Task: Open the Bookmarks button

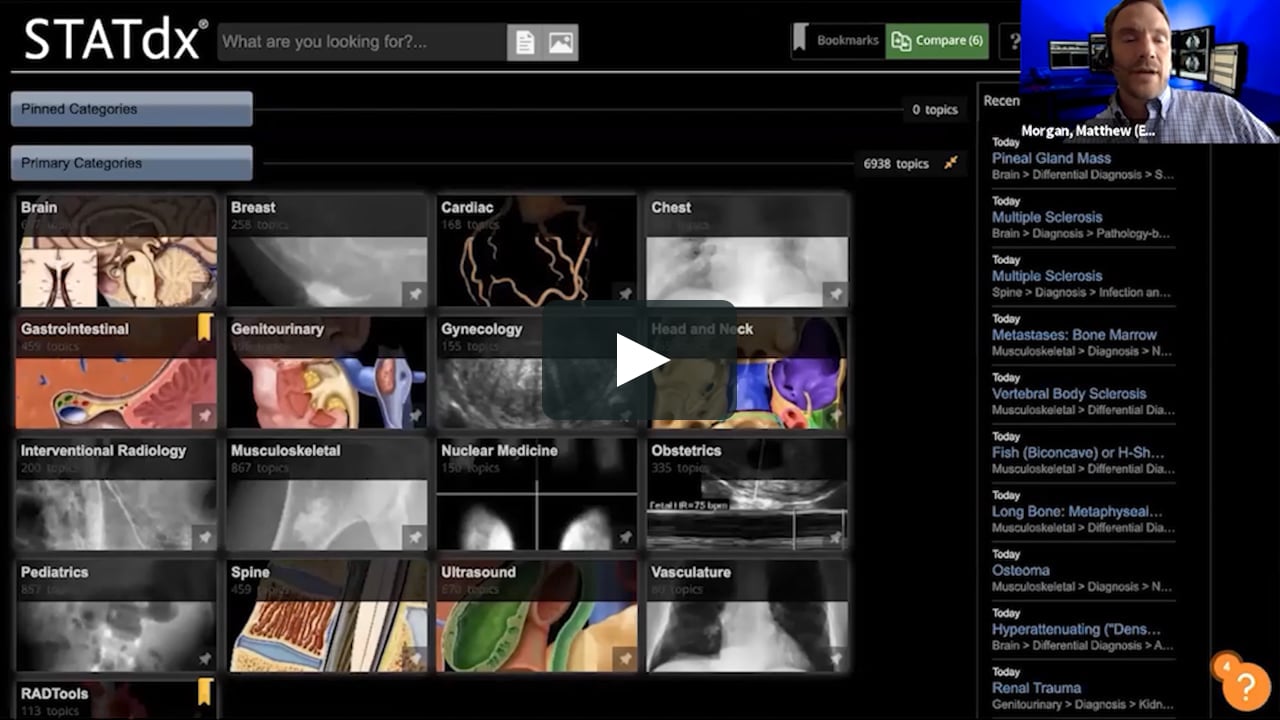Action: (838, 41)
